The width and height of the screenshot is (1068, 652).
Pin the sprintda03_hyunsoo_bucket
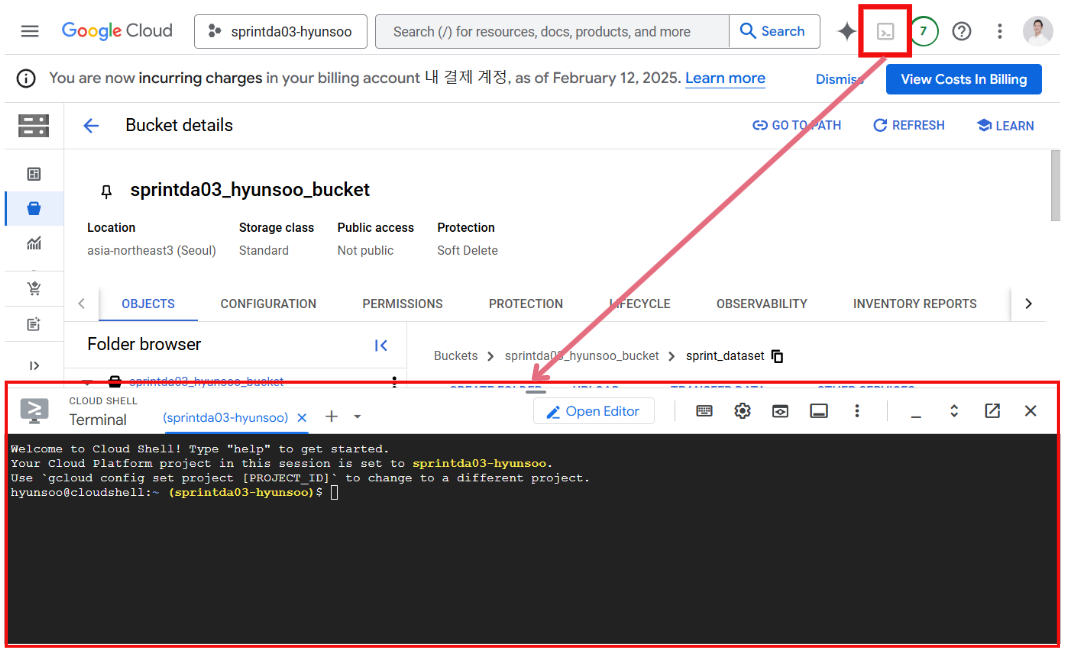coord(106,191)
